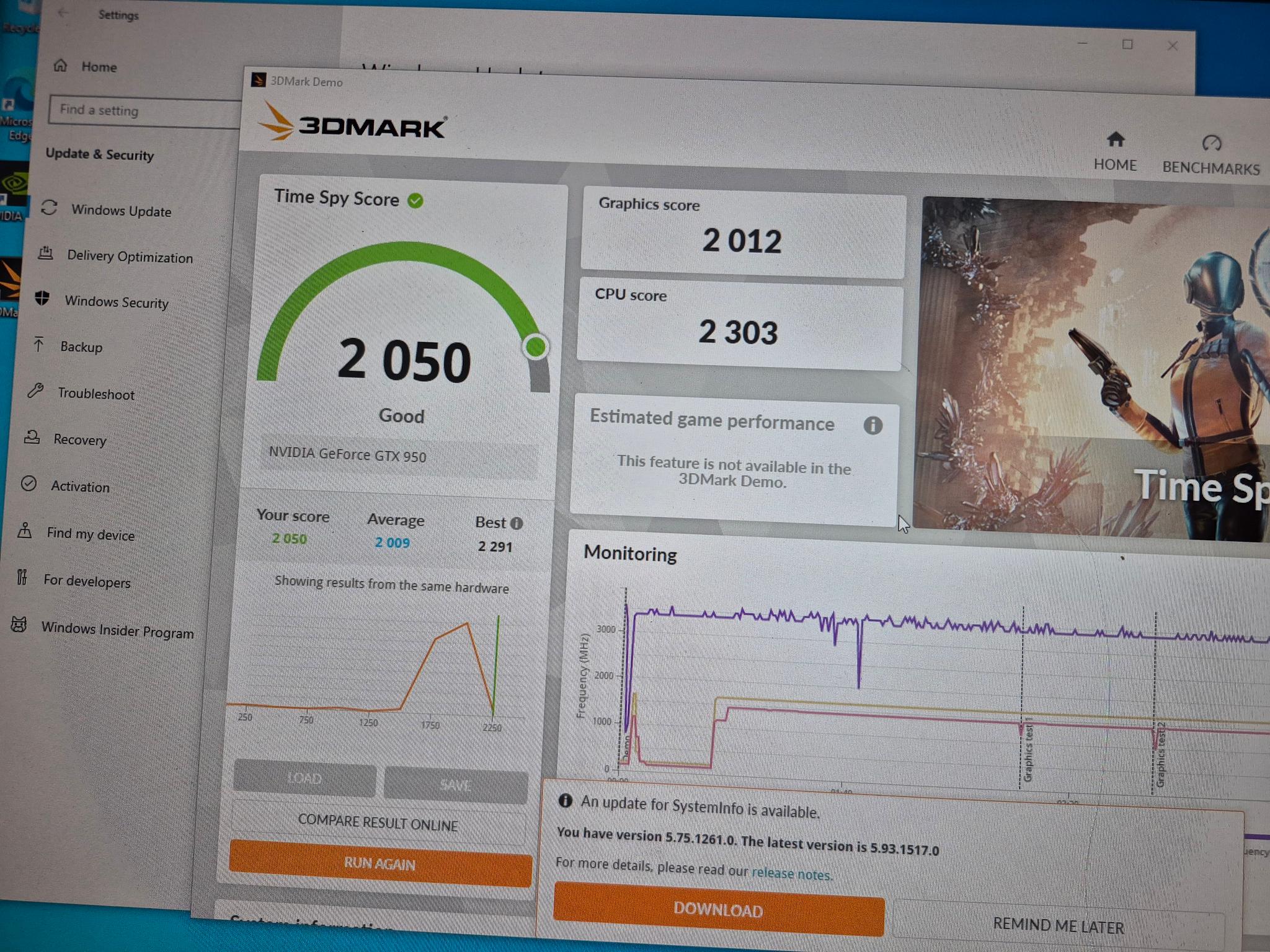This screenshot has height=952, width=1270.
Task: Click the RUN AGAIN button
Action: [x=380, y=863]
